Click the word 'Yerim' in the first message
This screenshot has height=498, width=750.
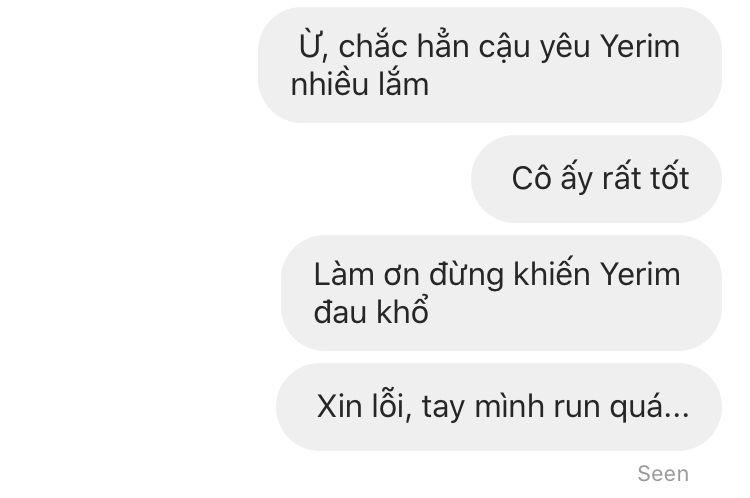coord(640,46)
